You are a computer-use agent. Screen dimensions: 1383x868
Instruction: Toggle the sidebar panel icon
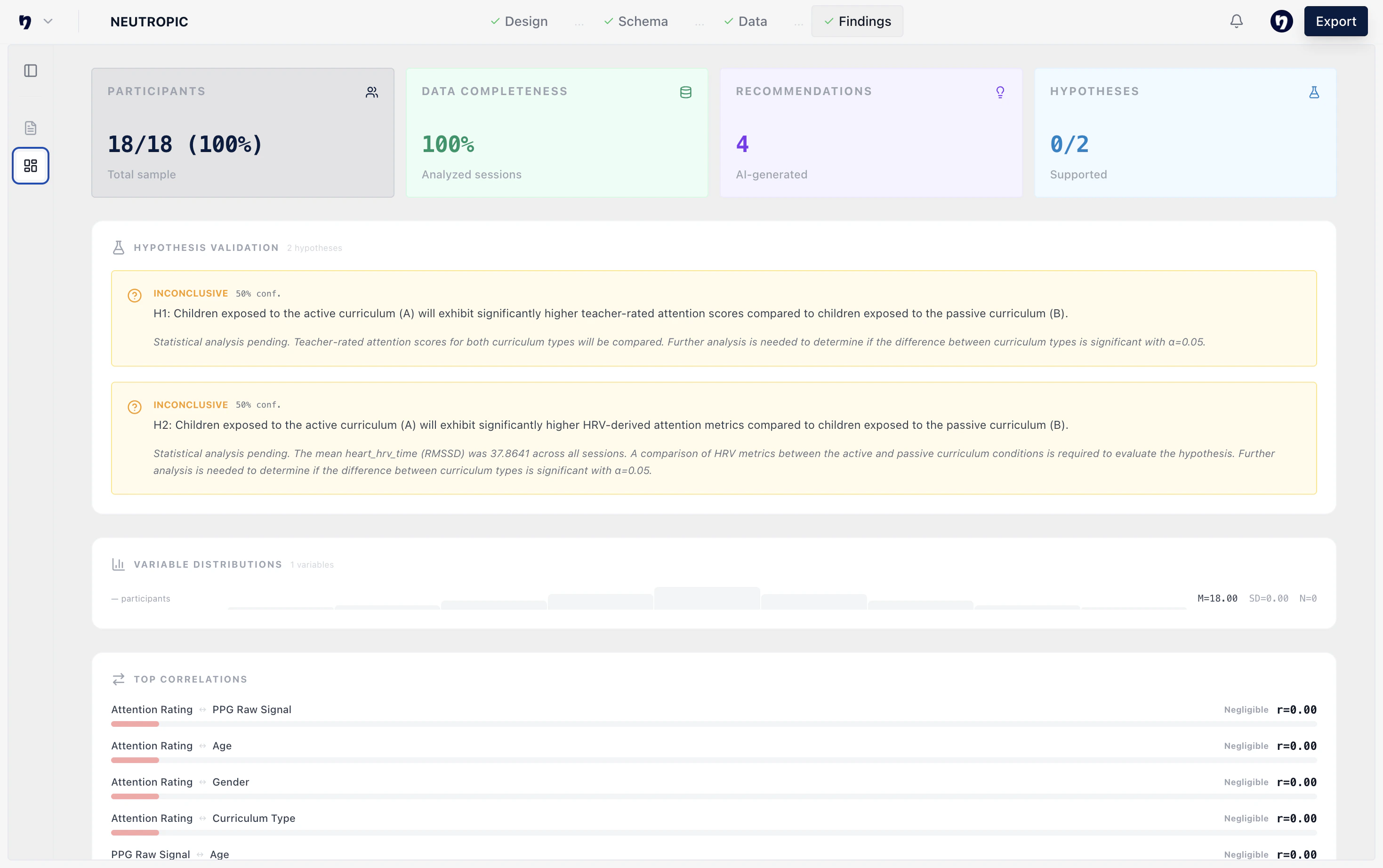(31, 71)
